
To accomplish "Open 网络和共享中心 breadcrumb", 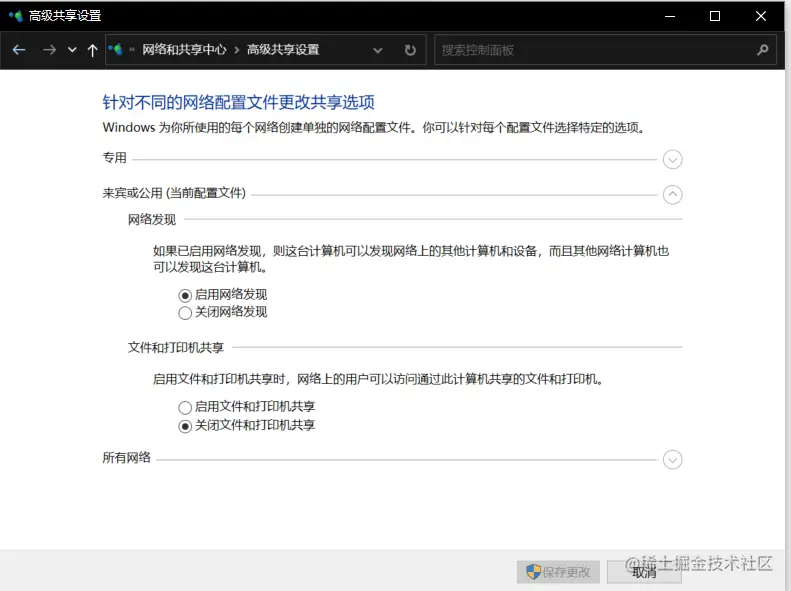I will [x=184, y=49].
